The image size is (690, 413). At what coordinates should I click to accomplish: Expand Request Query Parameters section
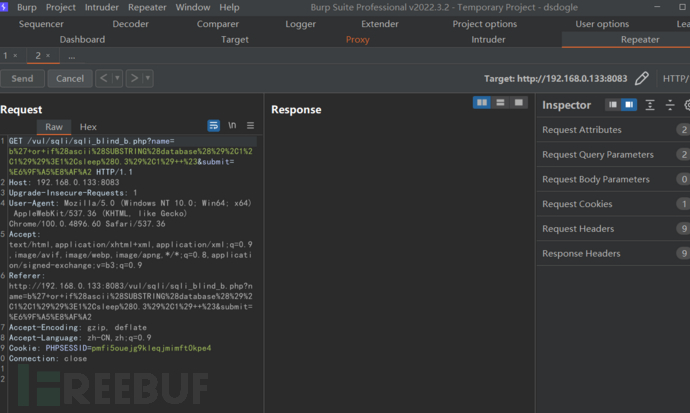613,154
